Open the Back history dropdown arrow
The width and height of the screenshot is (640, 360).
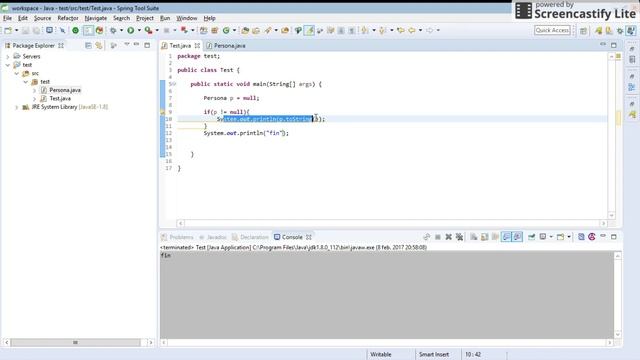coord(420,30)
